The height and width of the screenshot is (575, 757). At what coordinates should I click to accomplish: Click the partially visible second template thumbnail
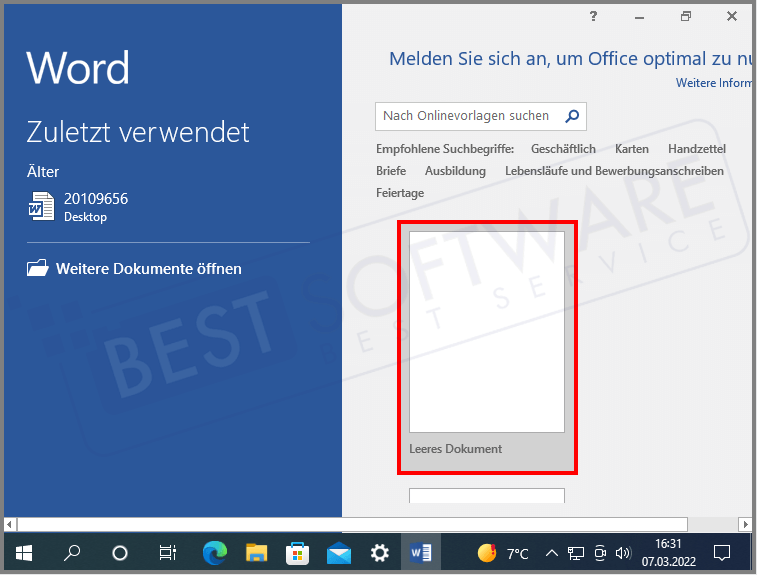click(x=487, y=496)
